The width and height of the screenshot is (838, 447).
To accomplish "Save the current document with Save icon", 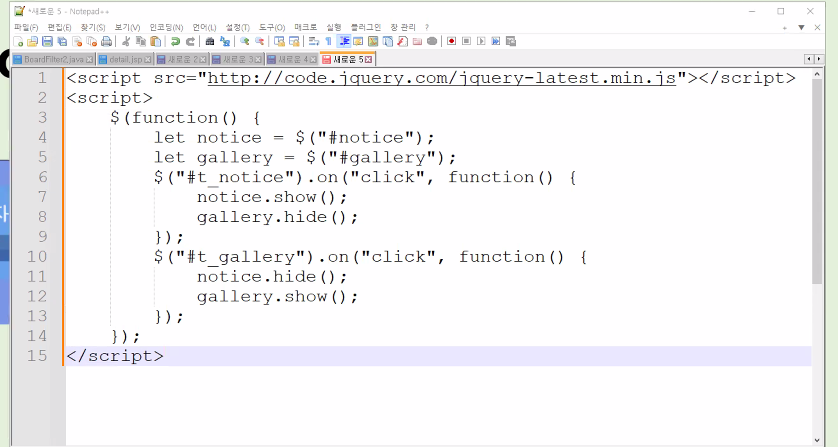I will (x=47, y=41).
